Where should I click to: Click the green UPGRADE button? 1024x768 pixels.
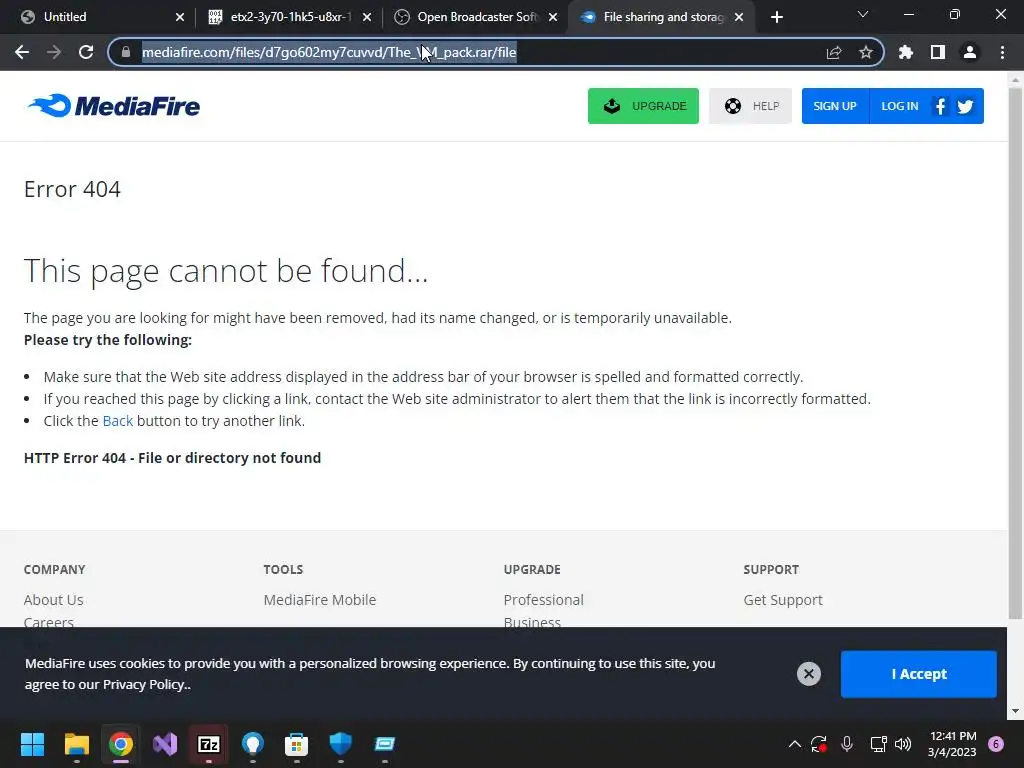[x=643, y=106]
